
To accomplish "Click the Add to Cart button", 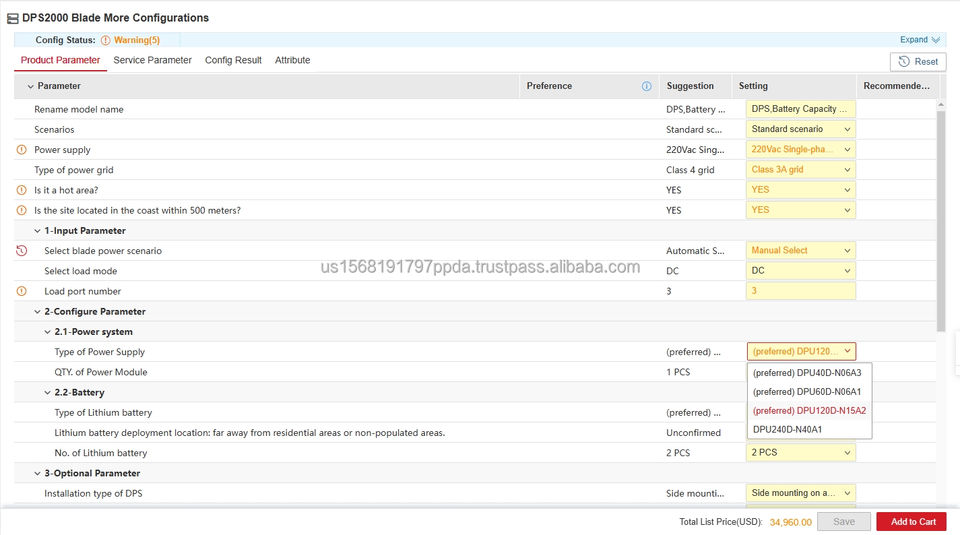I will (x=912, y=522).
